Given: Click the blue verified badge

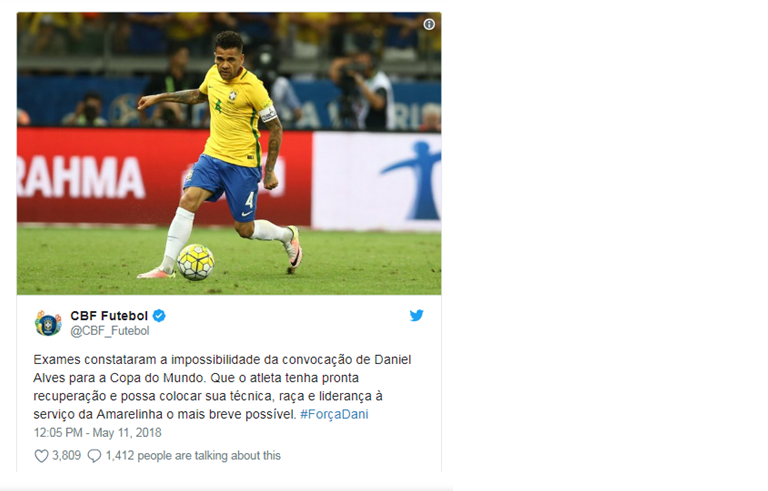Looking at the screenshot, I should [159, 316].
